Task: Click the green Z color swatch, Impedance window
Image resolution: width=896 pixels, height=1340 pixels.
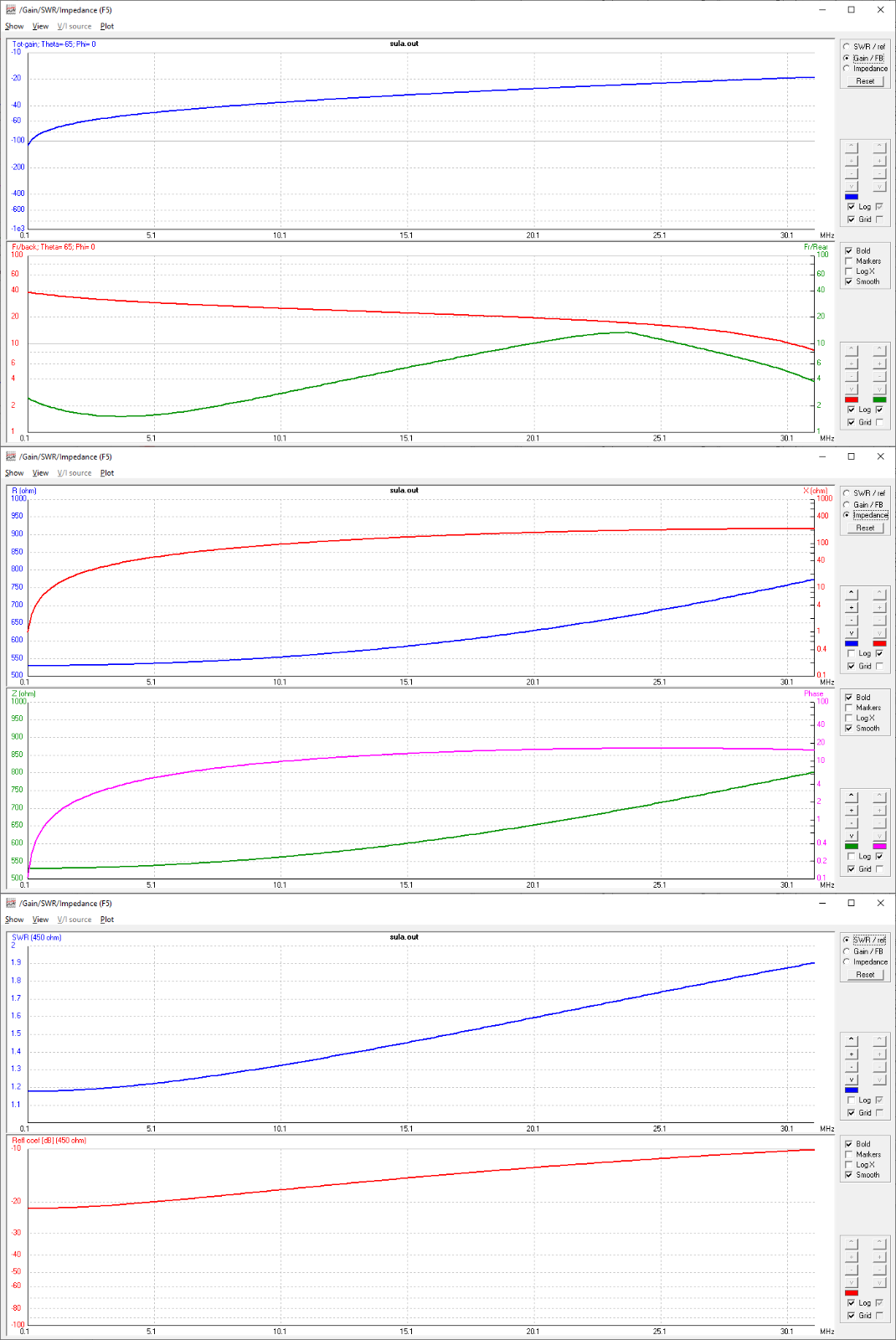Action: click(852, 846)
